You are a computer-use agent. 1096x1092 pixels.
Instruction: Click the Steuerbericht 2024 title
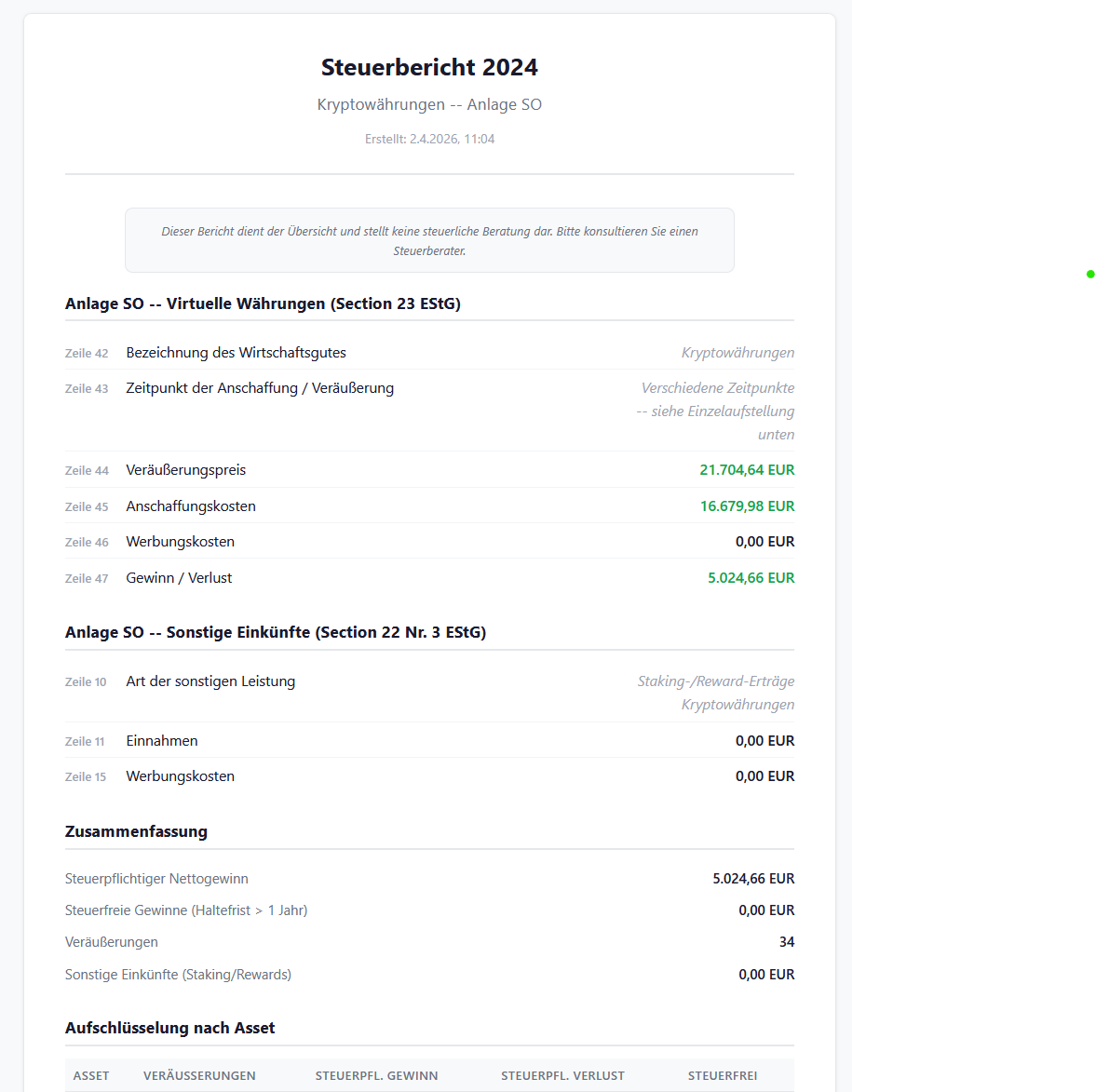click(x=429, y=67)
